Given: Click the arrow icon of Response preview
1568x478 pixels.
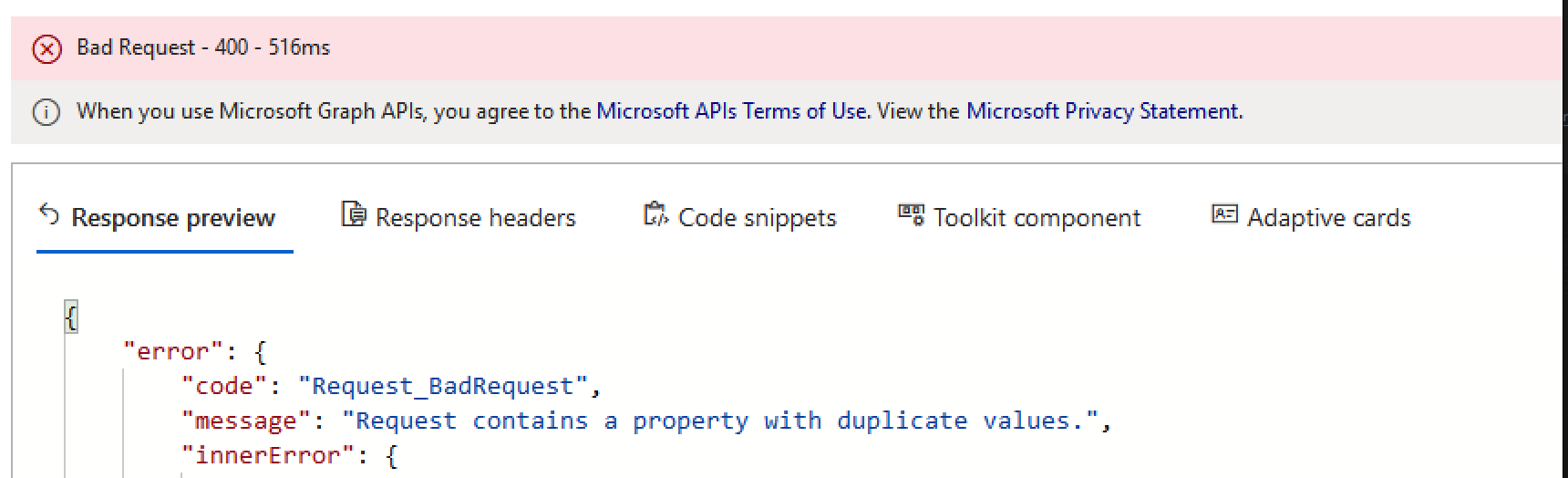Looking at the screenshot, I should [x=49, y=214].
